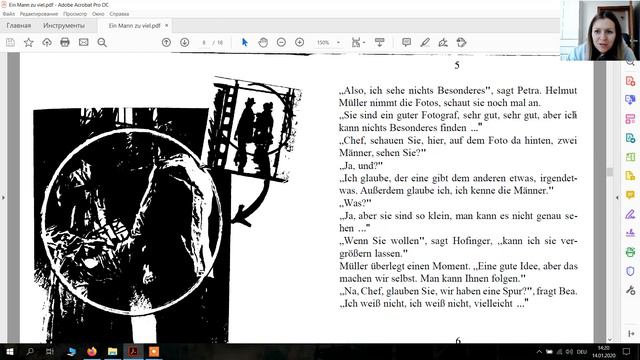Viewport: 640px width, 360px height.
Task: Select the Ein Mann zu viel.pdf tab
Action: click(x=134, y=26)
